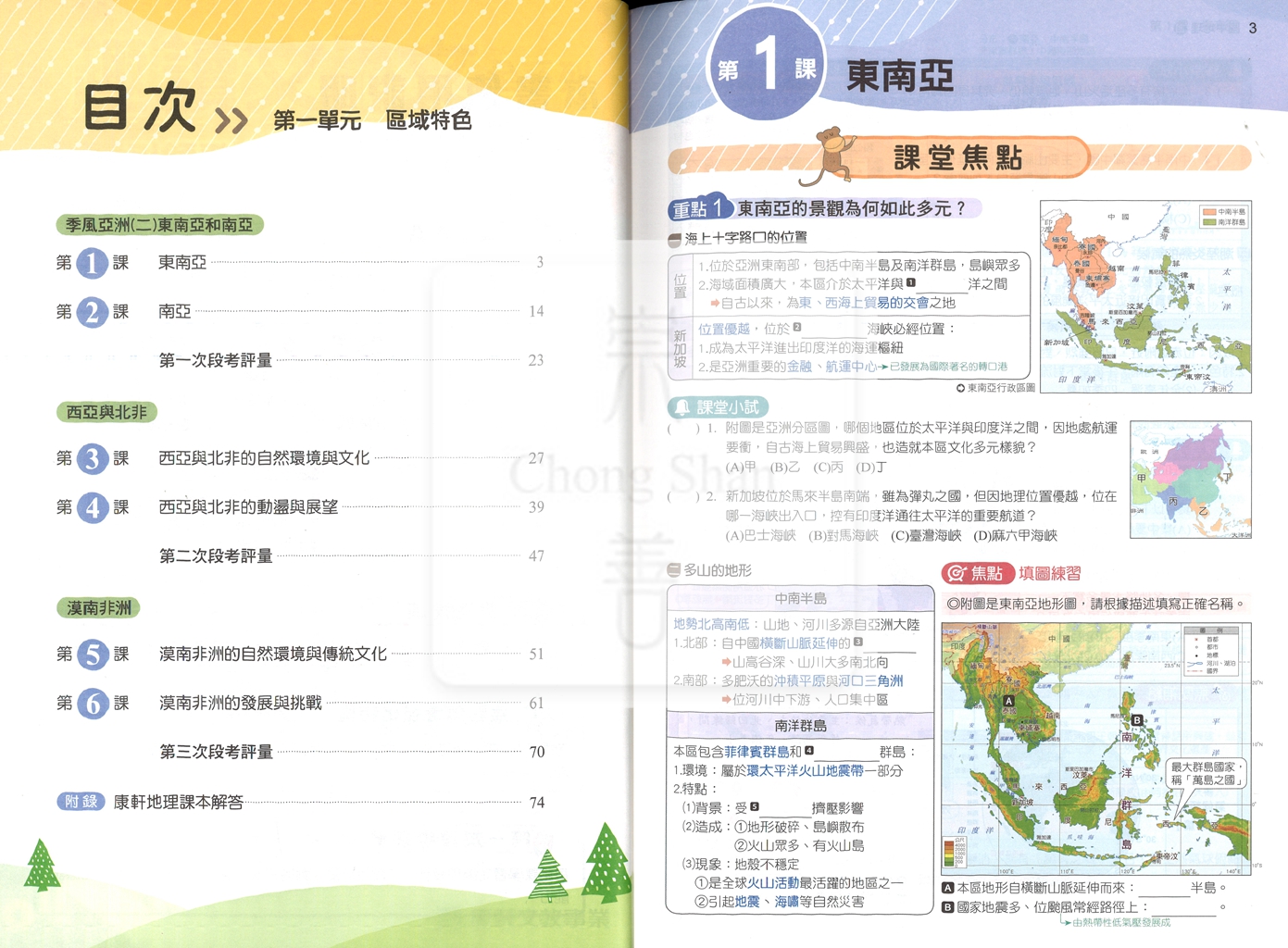Select the Asia regions map with 甲乙丙丁

tap(1191, 480)
